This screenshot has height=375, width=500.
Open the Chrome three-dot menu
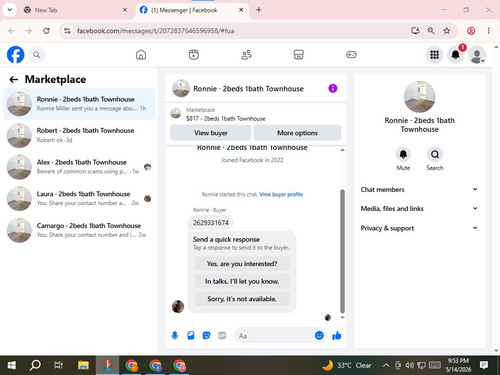(489, 31)
